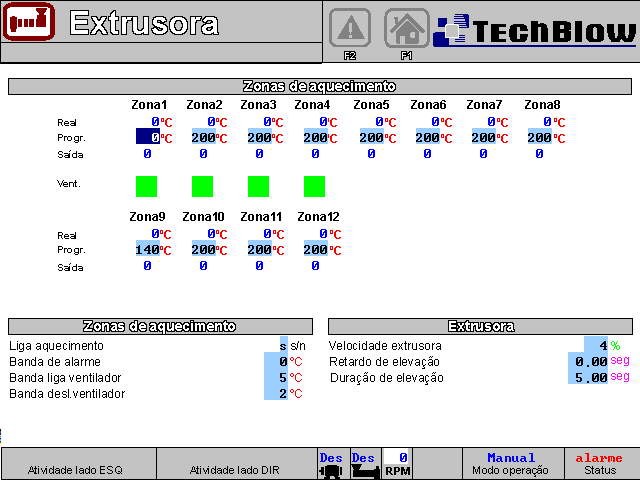Toggle the Zona2 ventilator green indicator
Viewport: 640px width, 480px height.
[203, 186]
